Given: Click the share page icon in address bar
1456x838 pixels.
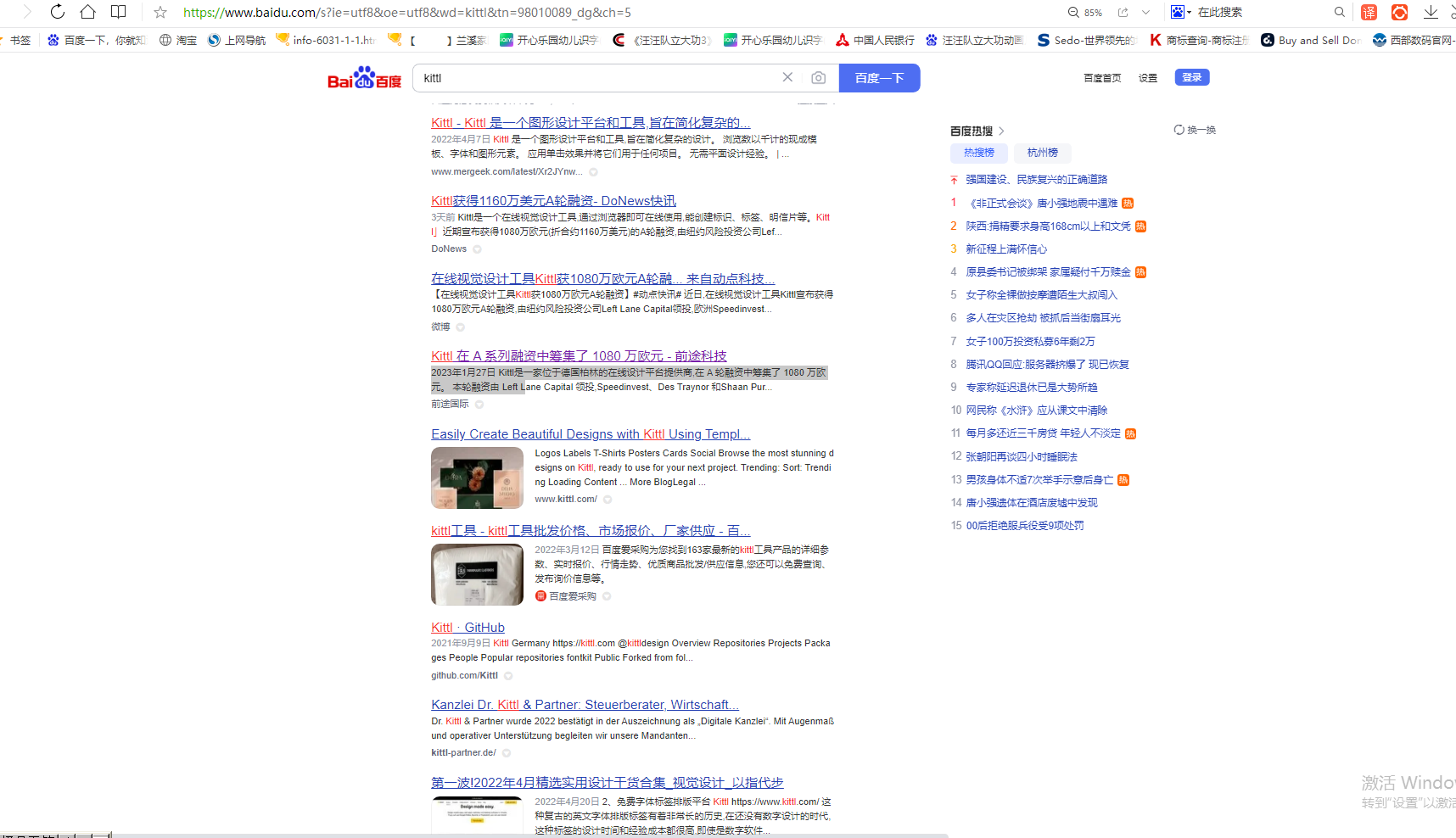Looking at the screenshot, I should 1123,12.
